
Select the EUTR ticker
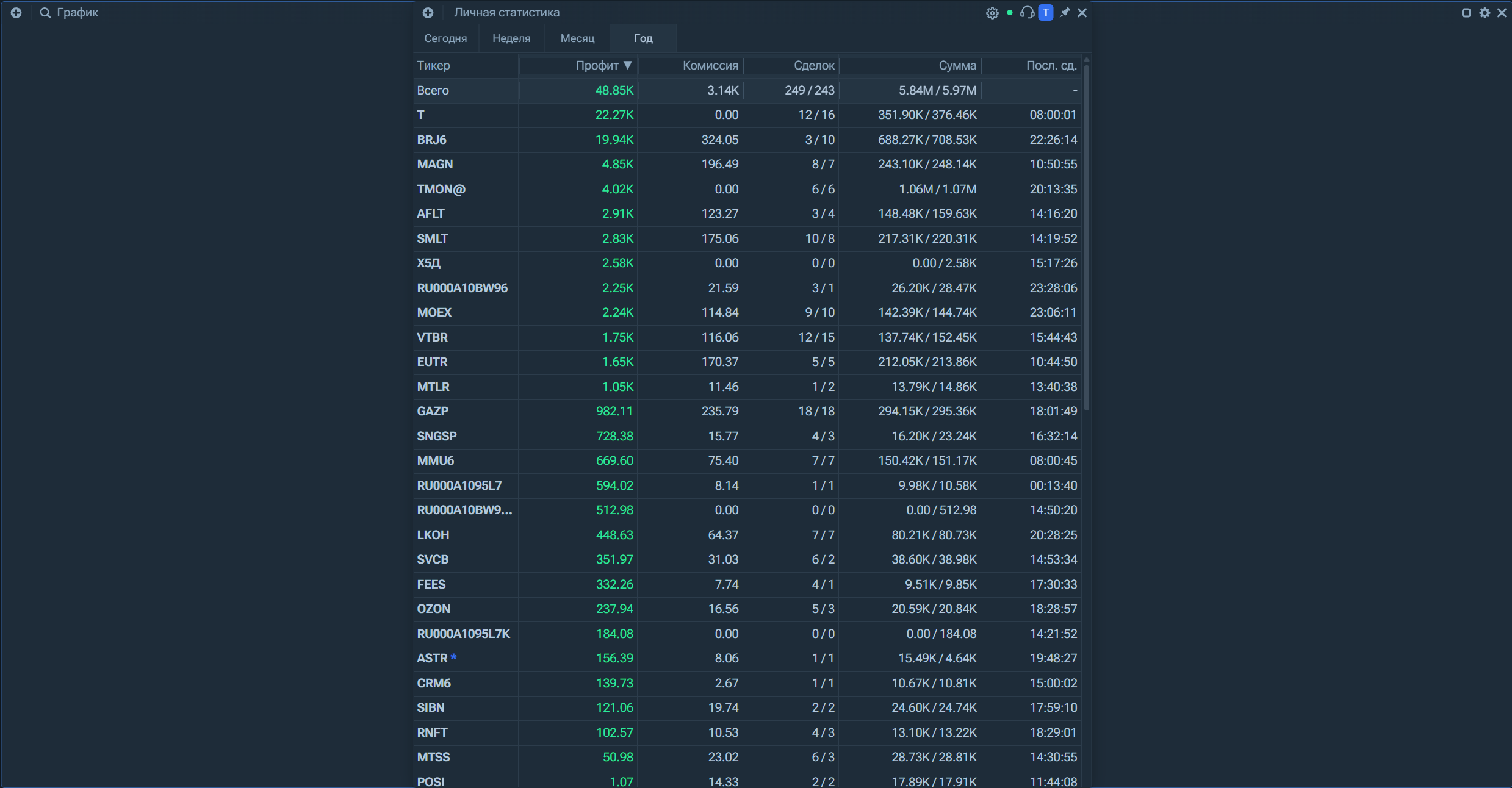[433, 362]
